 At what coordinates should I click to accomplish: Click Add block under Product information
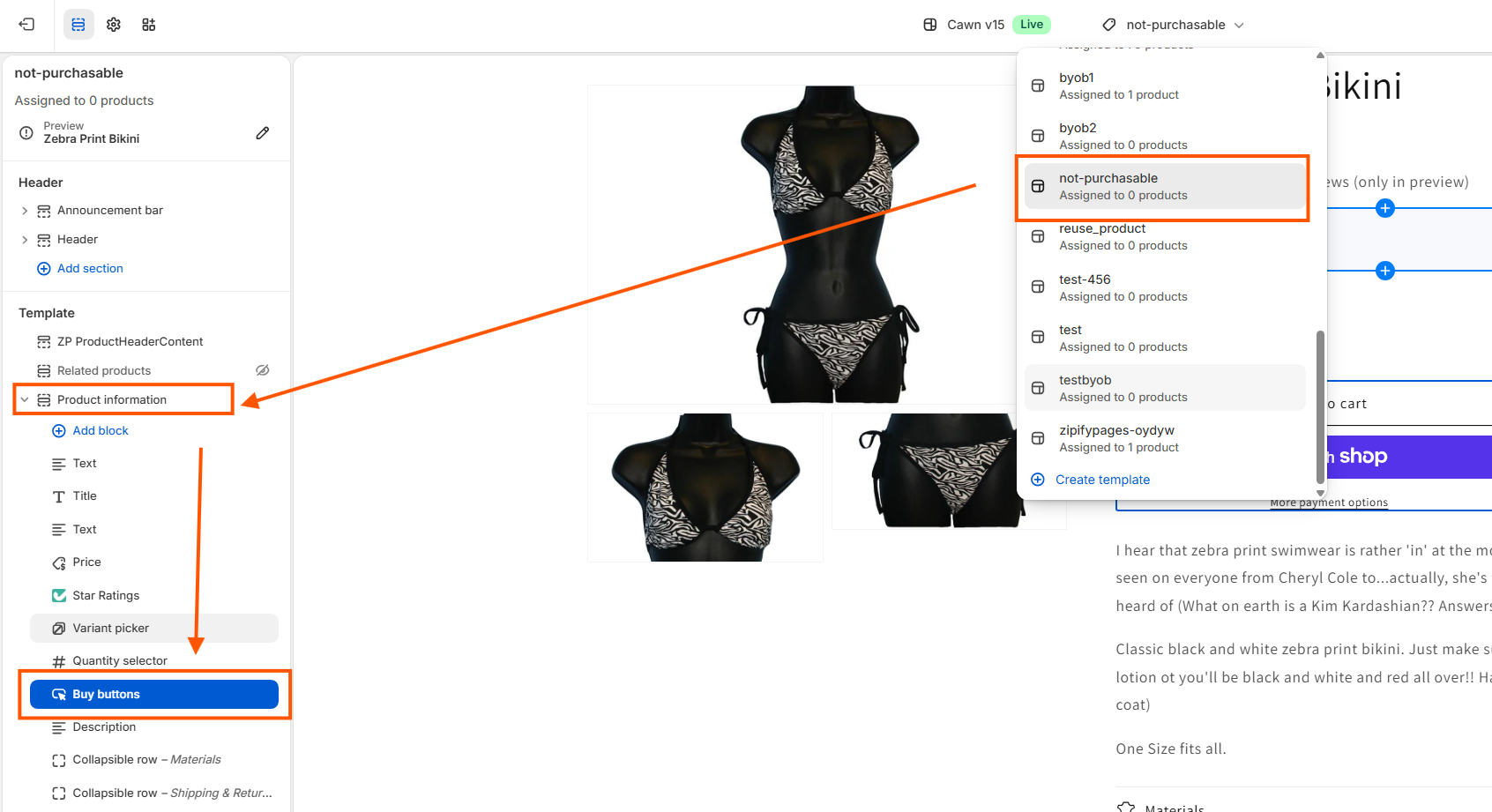[x=101, y=431]
